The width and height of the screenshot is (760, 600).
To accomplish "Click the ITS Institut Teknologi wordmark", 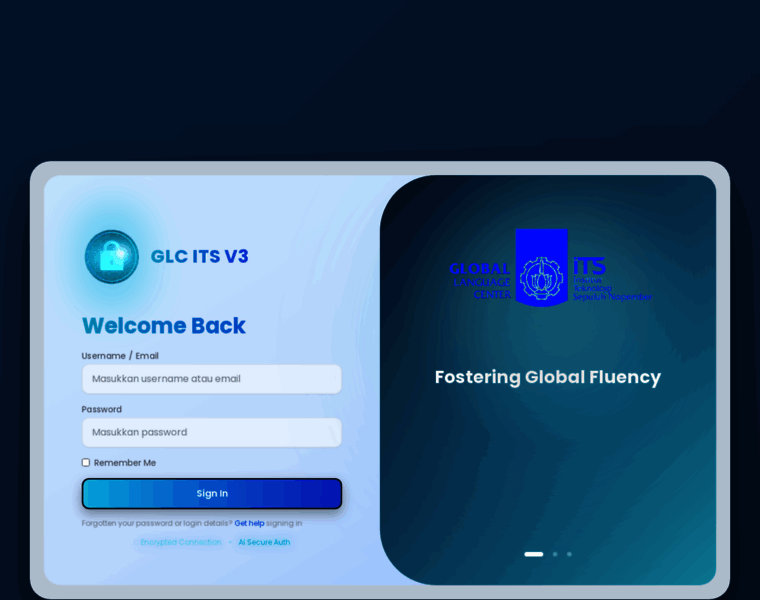I will coord(610,280).
